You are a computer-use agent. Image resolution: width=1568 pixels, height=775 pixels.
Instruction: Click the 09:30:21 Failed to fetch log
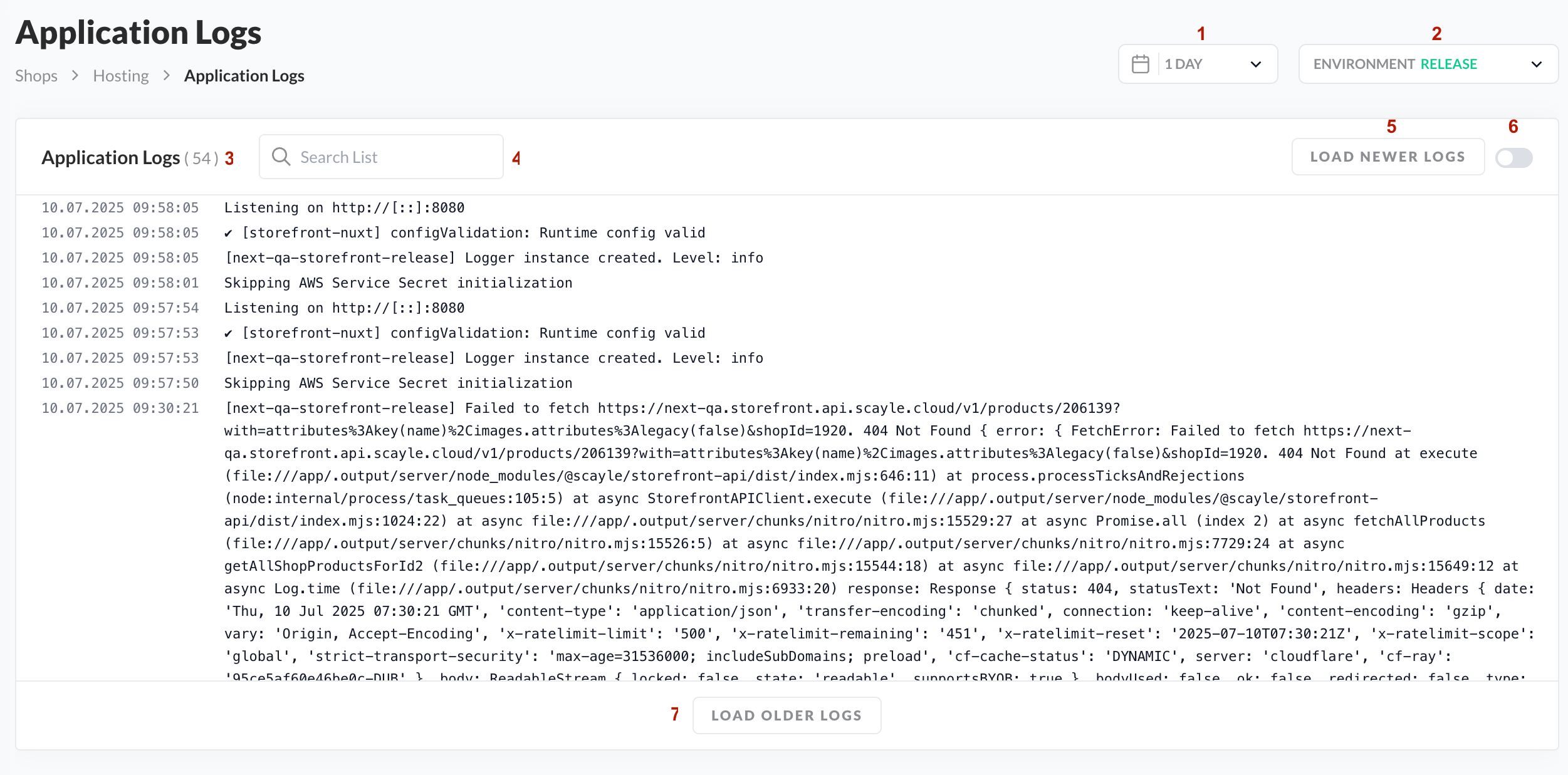click(x=671, y=408)
